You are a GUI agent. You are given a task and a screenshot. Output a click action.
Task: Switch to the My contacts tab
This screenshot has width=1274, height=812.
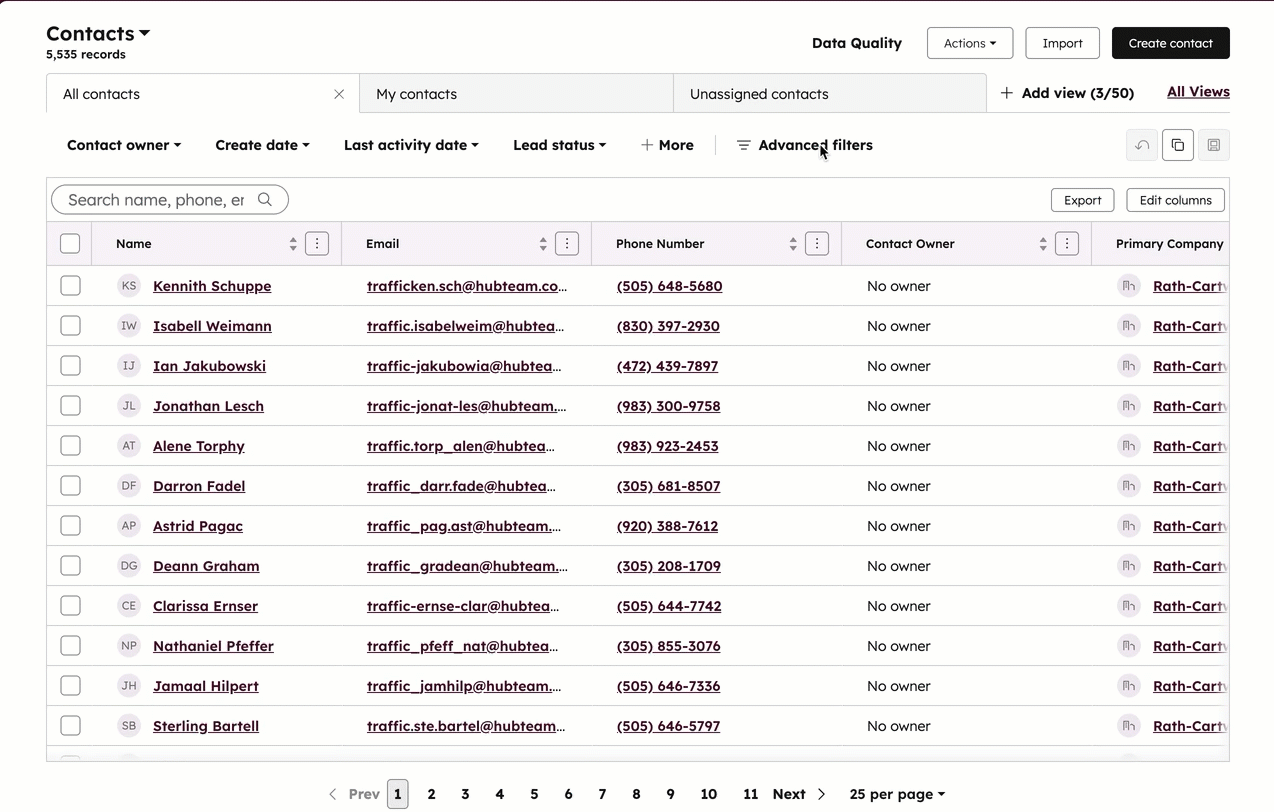click(516, 94)
